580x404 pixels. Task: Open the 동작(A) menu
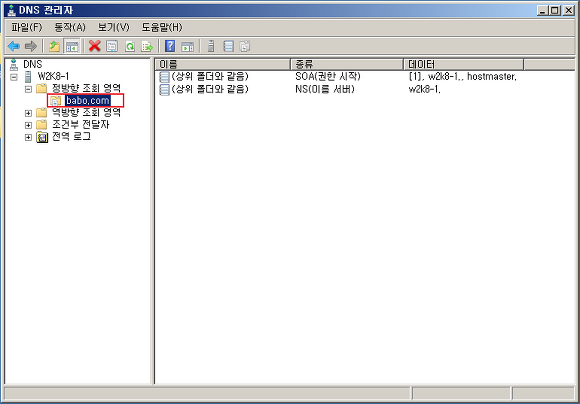pos(70,27)
